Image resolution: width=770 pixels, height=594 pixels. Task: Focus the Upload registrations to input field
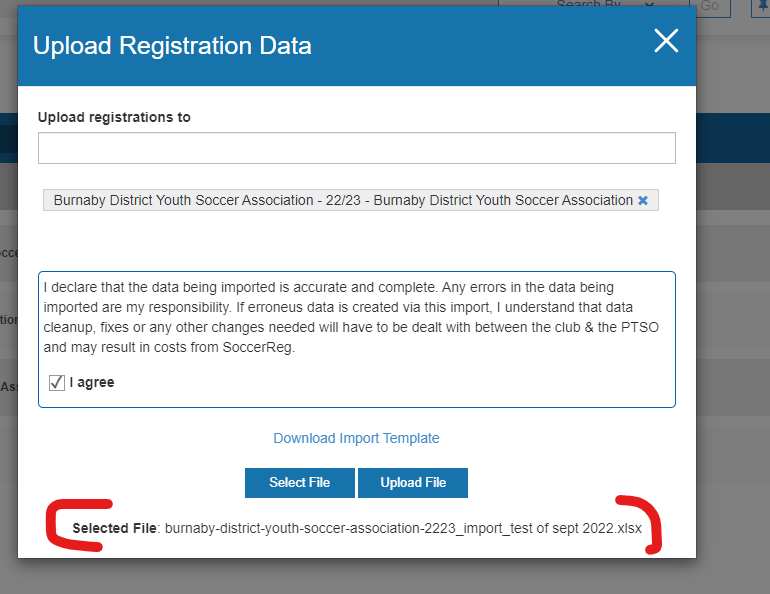pyautogui.click(x=356, y=148)
